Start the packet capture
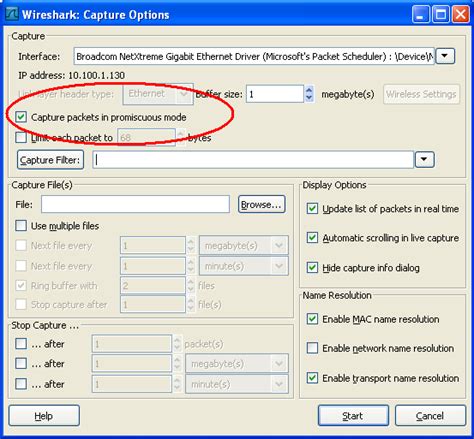474x439 pixels. point(353,416)
